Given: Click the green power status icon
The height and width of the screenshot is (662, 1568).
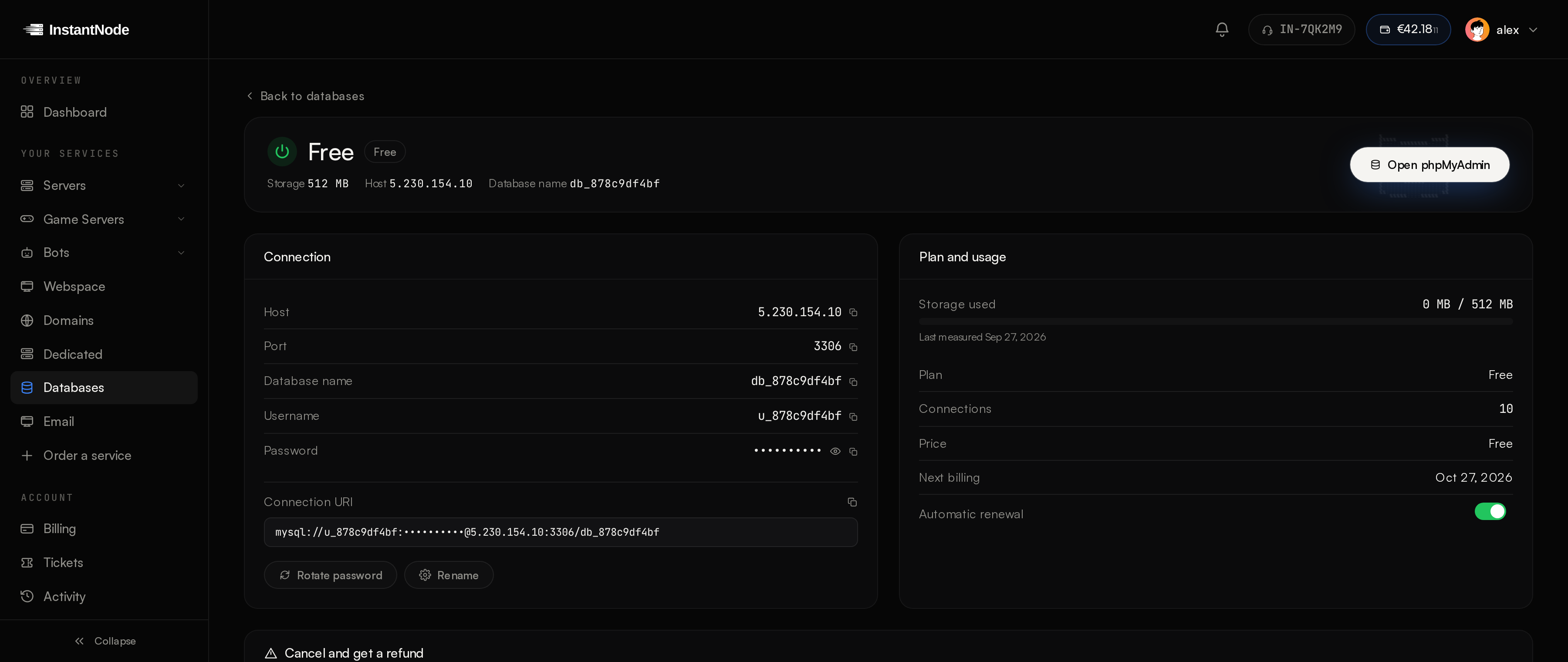Looking at the screenshot, I should point(282,152).
